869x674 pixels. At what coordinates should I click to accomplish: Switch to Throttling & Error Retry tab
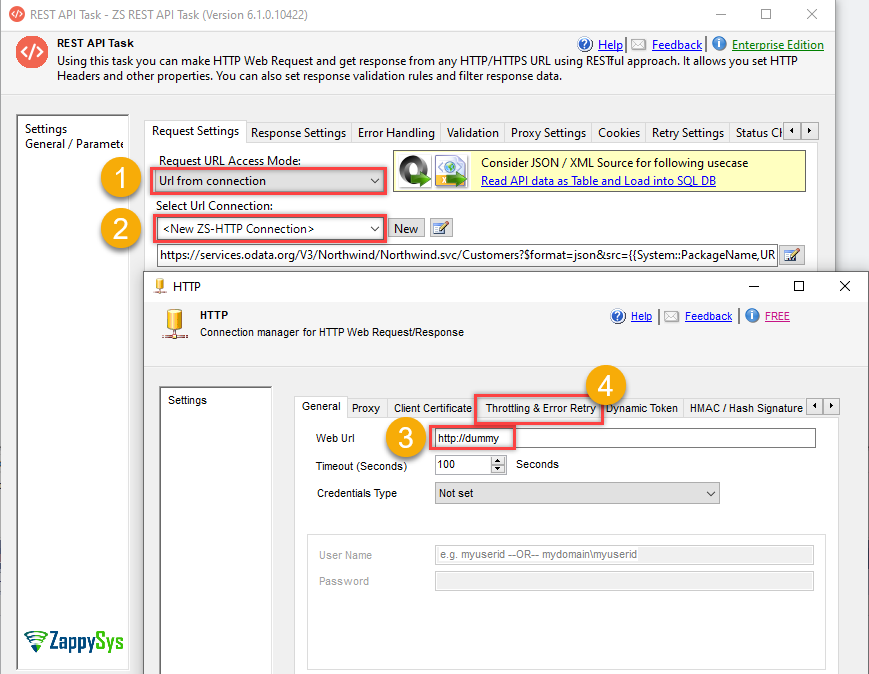point(540,408)
